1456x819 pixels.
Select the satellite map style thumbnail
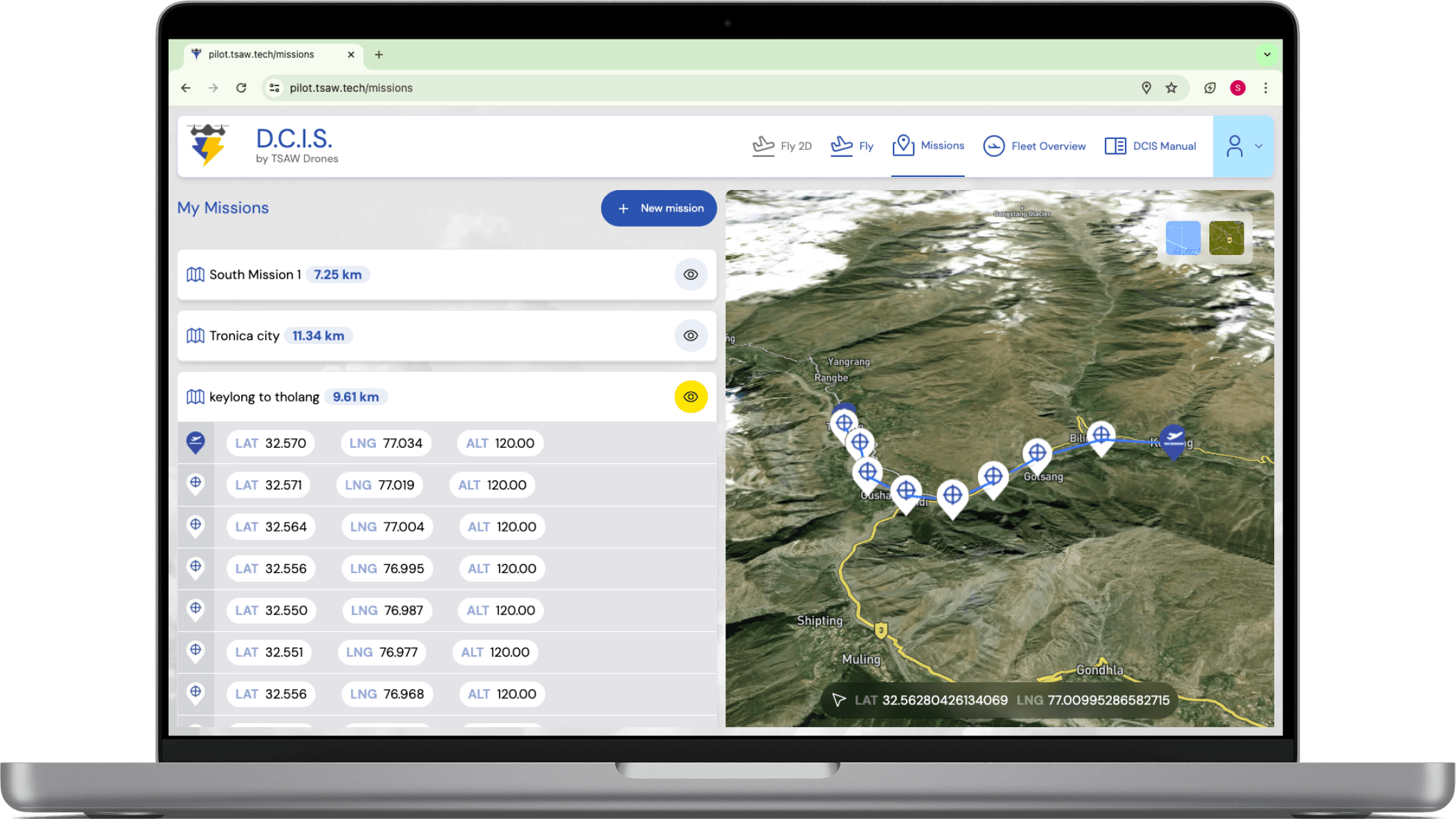tap(1227, 238)
